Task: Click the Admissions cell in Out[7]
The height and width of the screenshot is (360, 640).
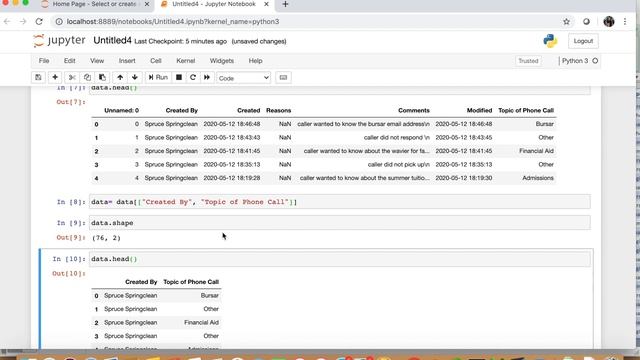Action: point(538,178)
